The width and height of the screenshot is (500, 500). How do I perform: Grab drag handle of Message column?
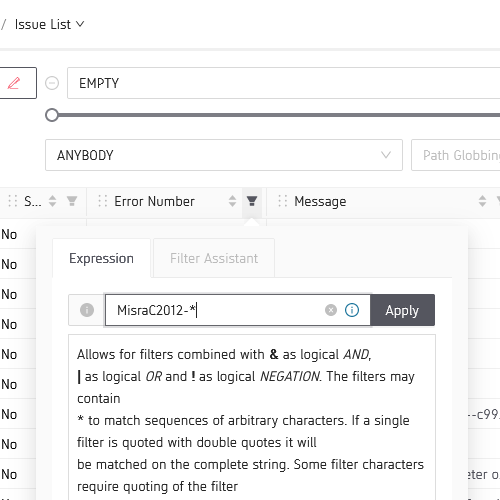click(x=282, y=201)
